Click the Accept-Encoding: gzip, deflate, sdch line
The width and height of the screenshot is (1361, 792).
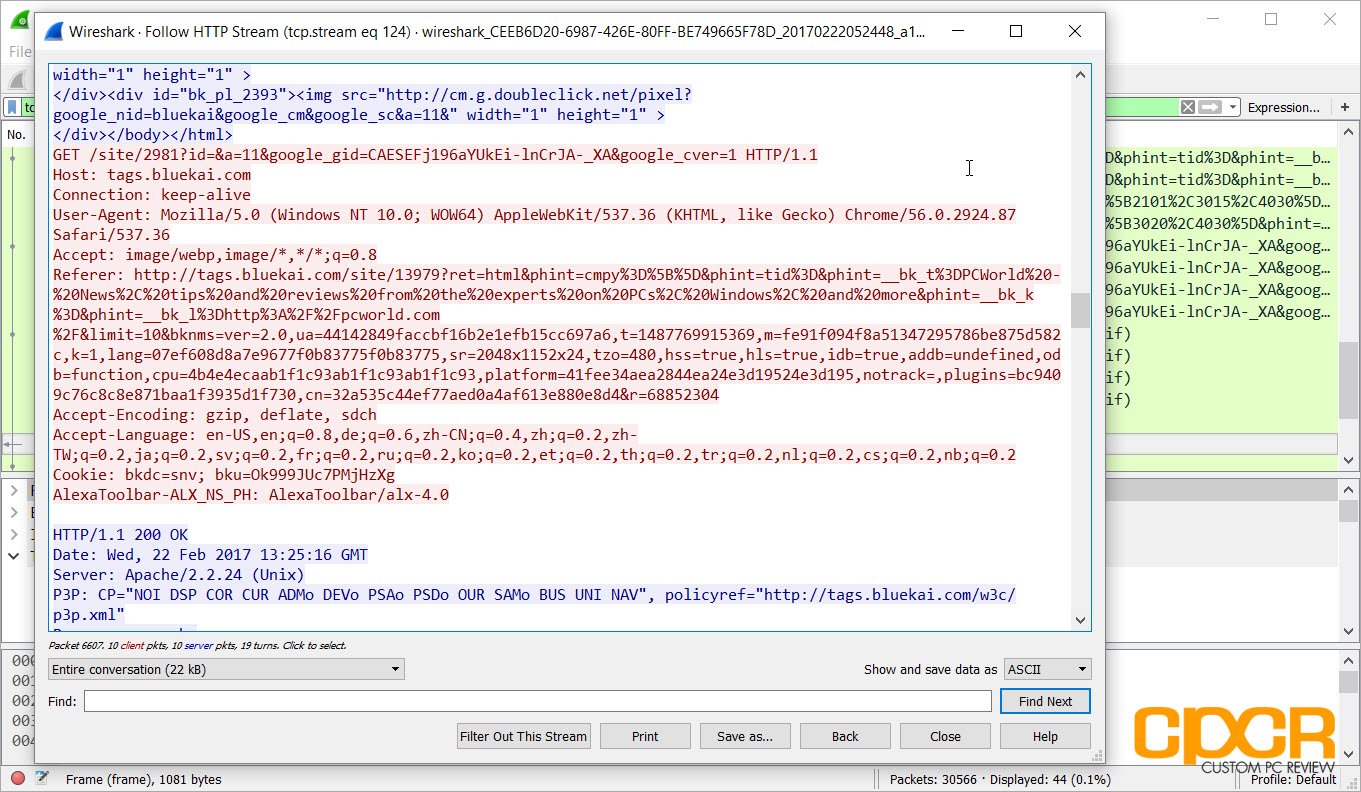(215, 414)
